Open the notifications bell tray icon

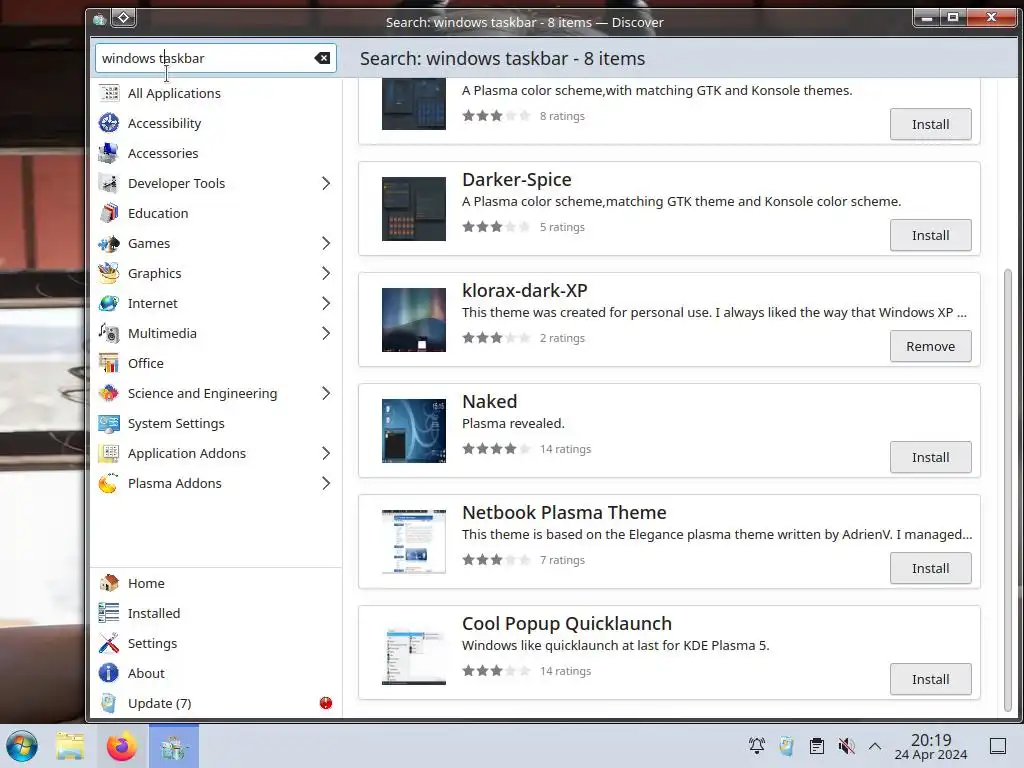(757, 746)
